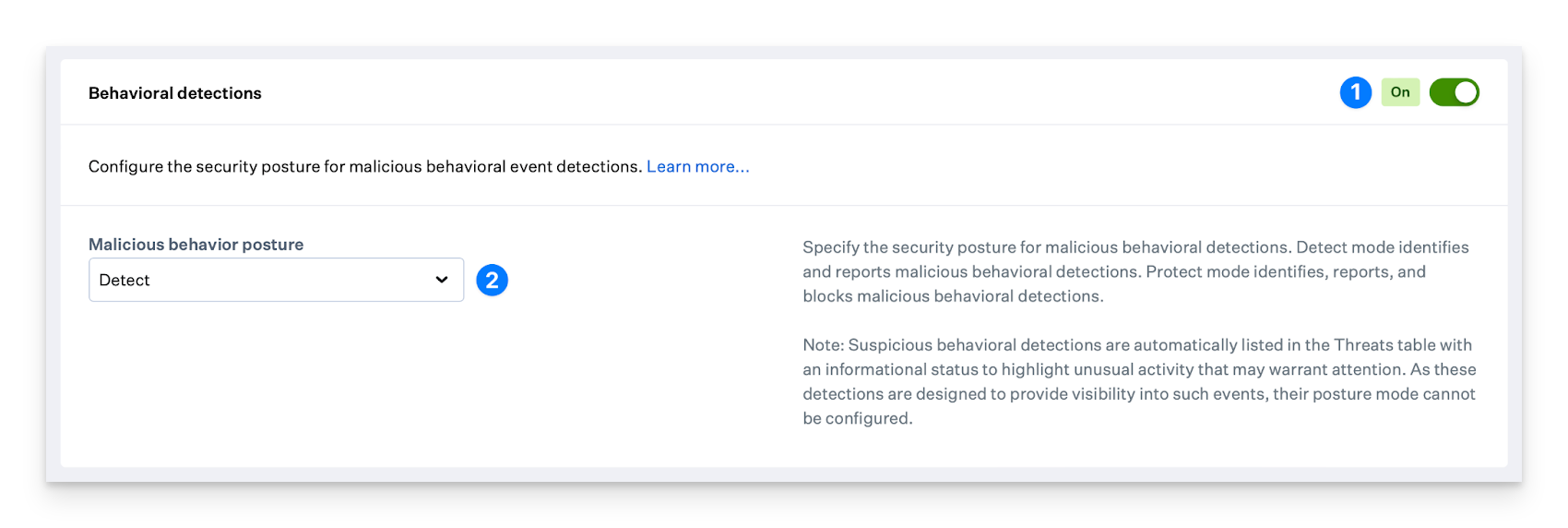Click the white knob of the green toggle
This screenshot has width=1568, height=528.
1466,92
